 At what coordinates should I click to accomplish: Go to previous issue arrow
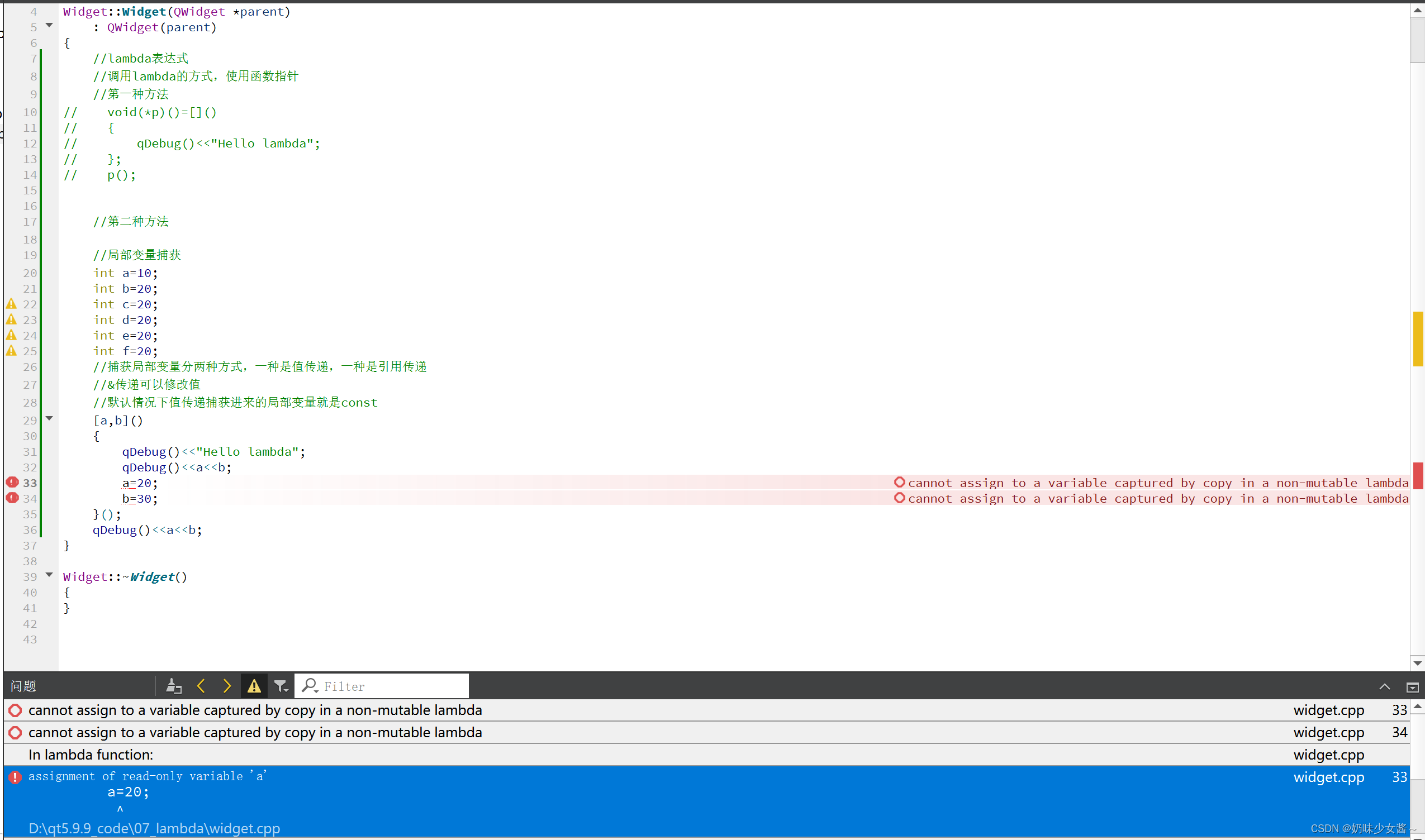click(x=201, y=686)
